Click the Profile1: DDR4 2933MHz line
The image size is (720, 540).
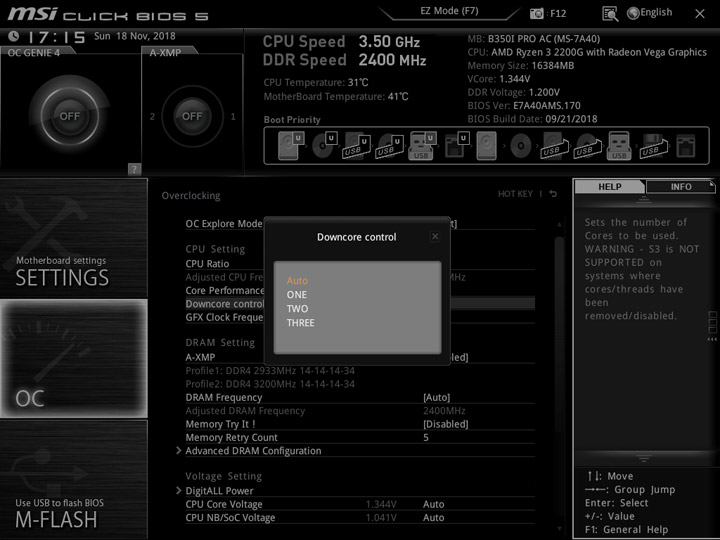270,371
